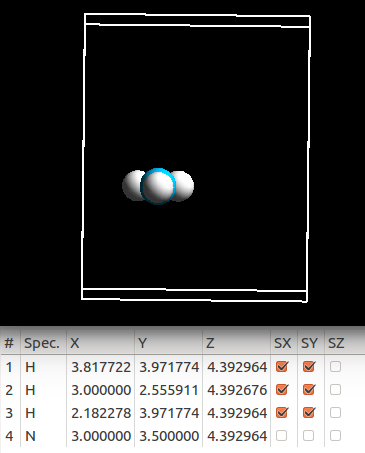Select X value 3.817722 of atom 1
365x453 pixels.
point(101,367)
